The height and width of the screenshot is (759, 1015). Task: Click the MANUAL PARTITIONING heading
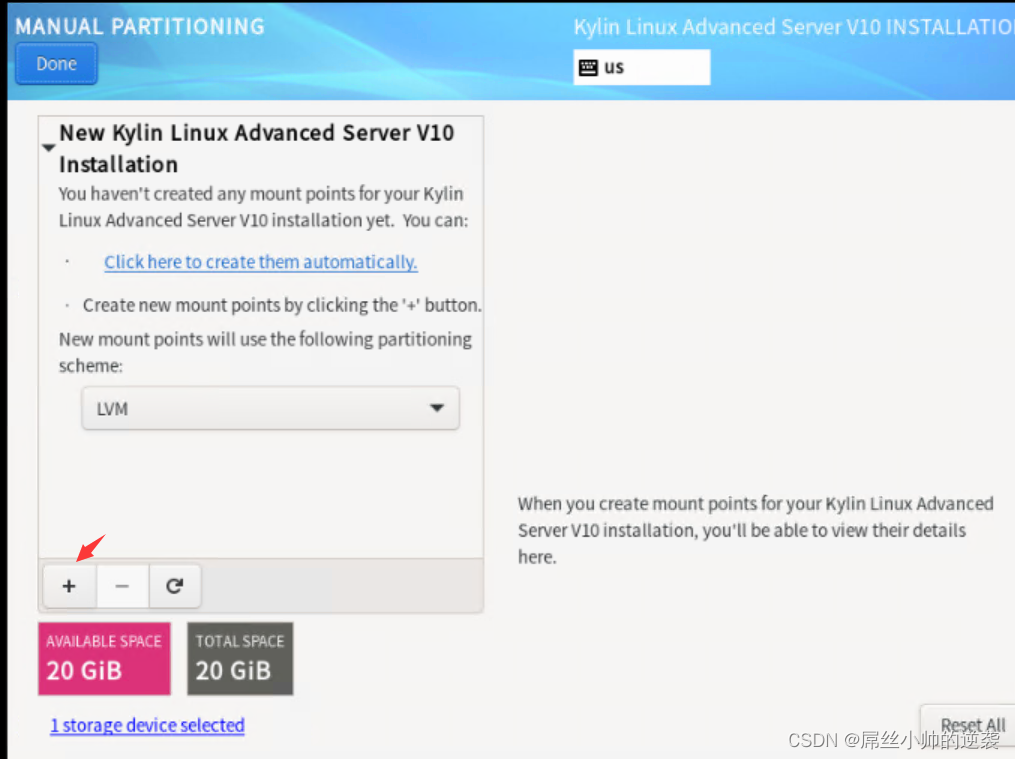pos(140,27)
